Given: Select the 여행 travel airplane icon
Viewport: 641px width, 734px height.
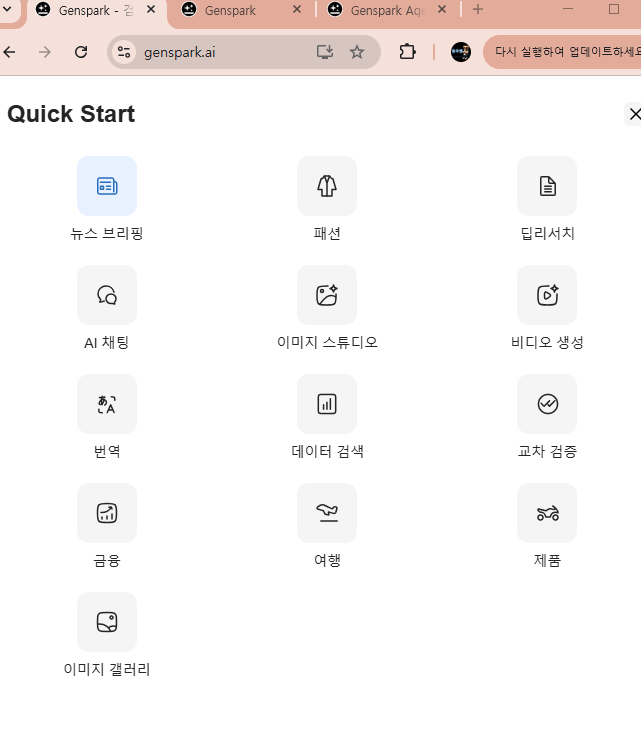Looking at the screenshot, I should pyautogui.click(x=327, y=513).
